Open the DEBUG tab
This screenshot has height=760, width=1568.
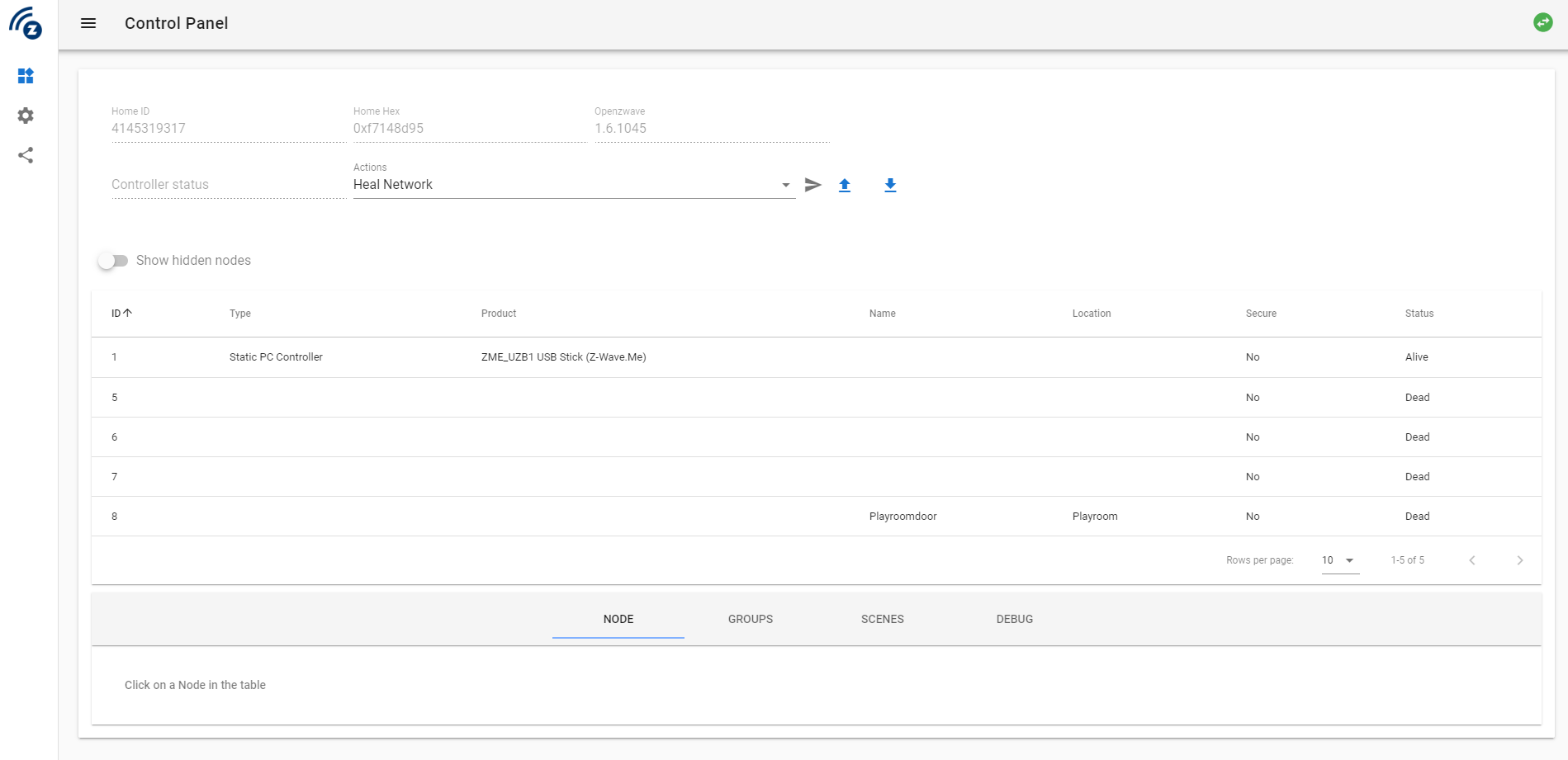click(x=1015, y=619)
